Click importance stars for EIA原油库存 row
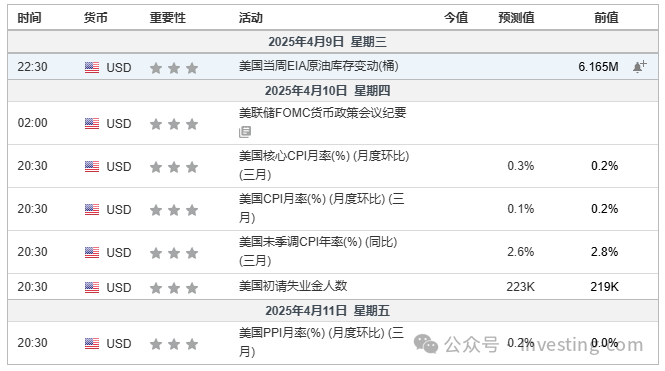This screenshot has width=665, height=371. coord(174,68)
